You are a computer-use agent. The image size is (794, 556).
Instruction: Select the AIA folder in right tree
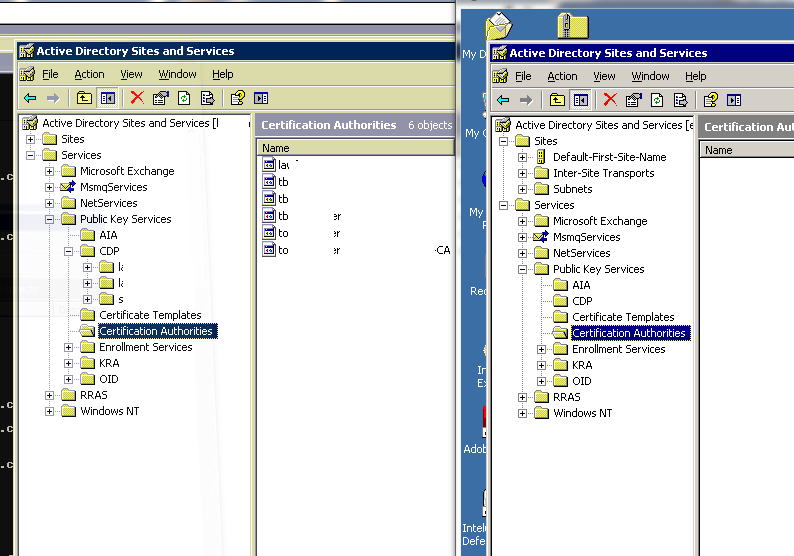(x=581, y=285)
